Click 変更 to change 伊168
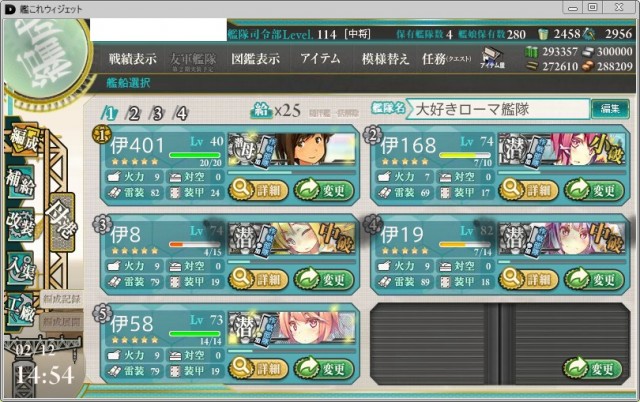This screenshot has width=640, height=402. [x=594, y=190]
